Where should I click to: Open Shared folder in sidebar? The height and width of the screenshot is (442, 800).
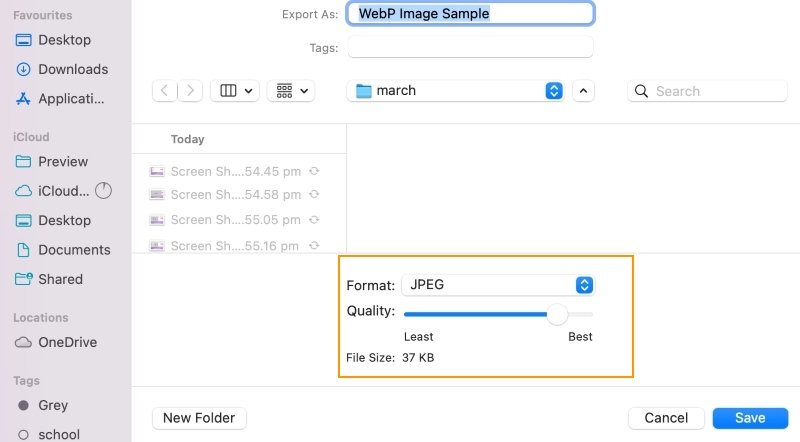(x=49, y=279)
